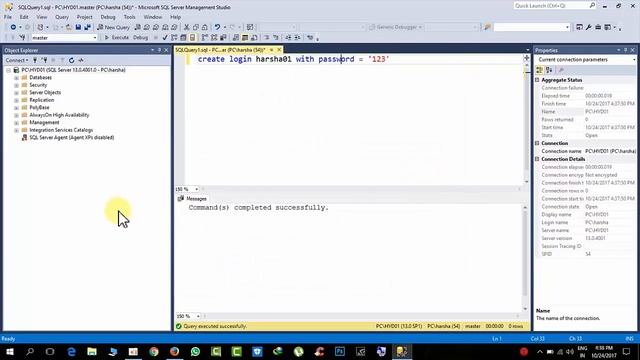Click the Results to File icon
Viewport: 640px width, 360px height.
point(254,38)
